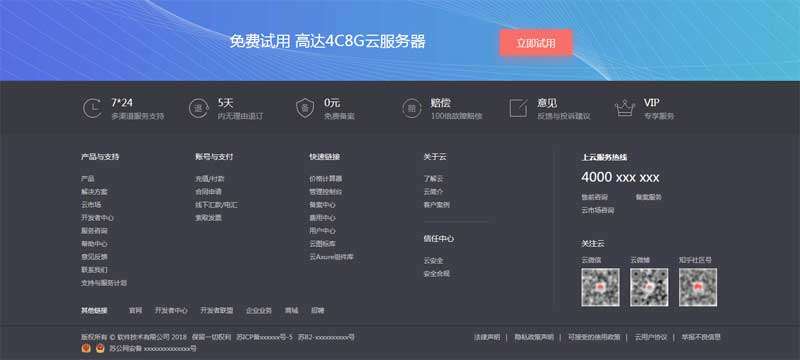Open the 举报不良信息 link

point(701,337)
